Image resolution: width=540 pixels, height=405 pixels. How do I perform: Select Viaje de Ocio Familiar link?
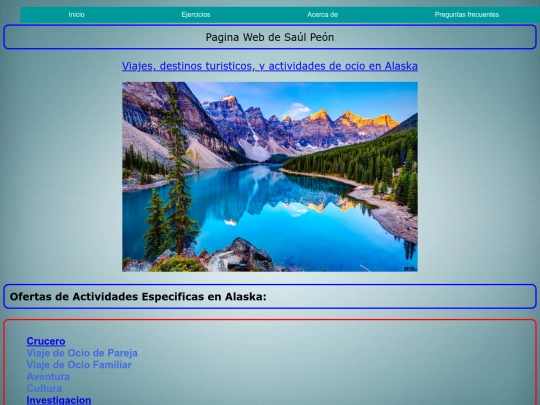tap(79, 365)
